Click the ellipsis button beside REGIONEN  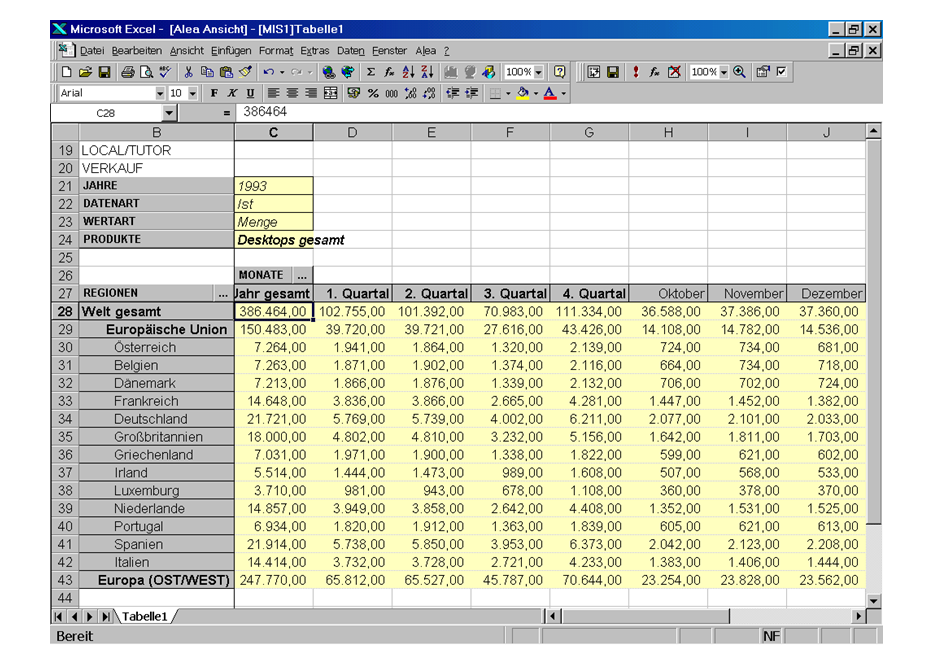pyautogui.click(x=222, y=294)
